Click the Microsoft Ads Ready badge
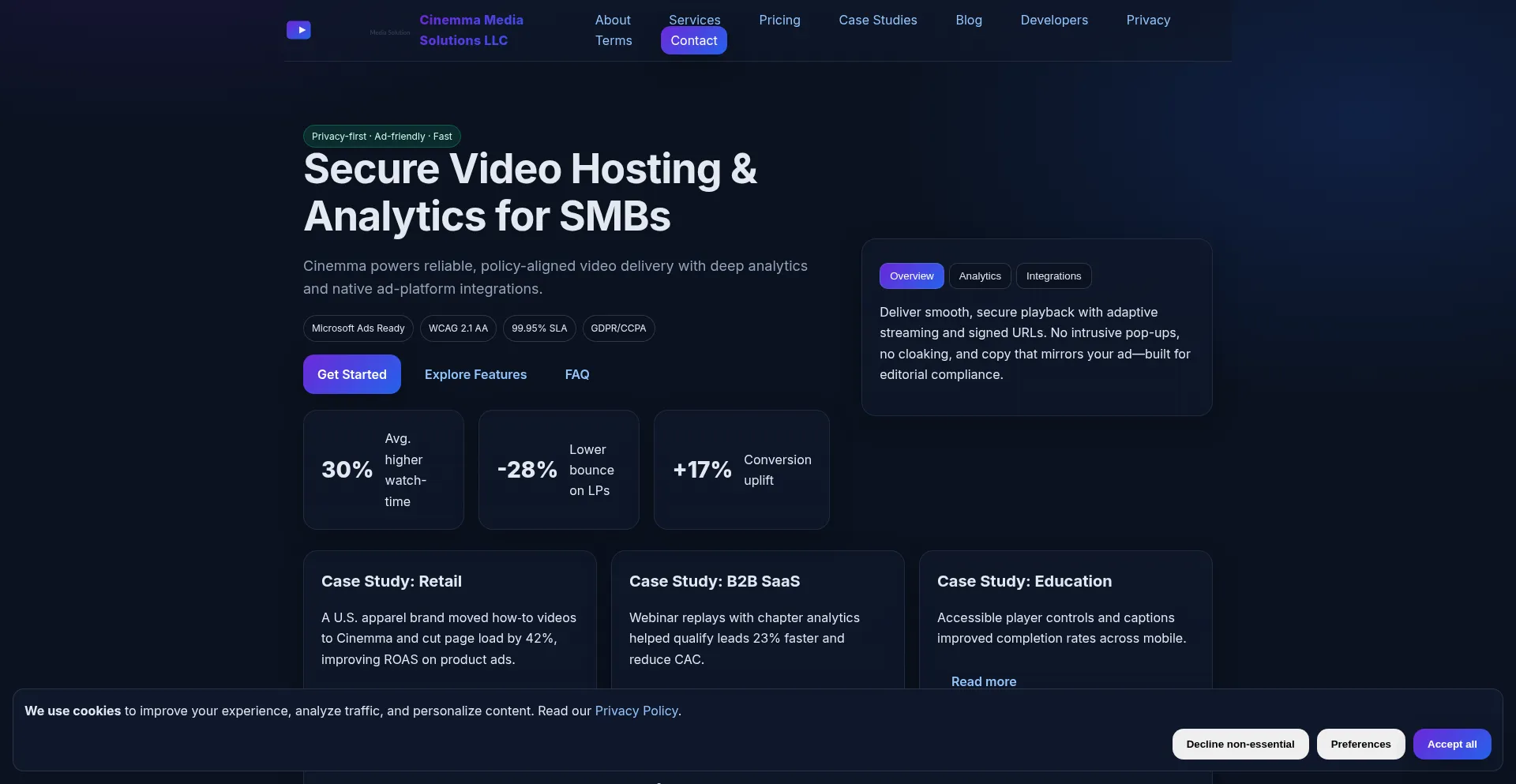This screenshot has height=784, width=1516. 358,328
